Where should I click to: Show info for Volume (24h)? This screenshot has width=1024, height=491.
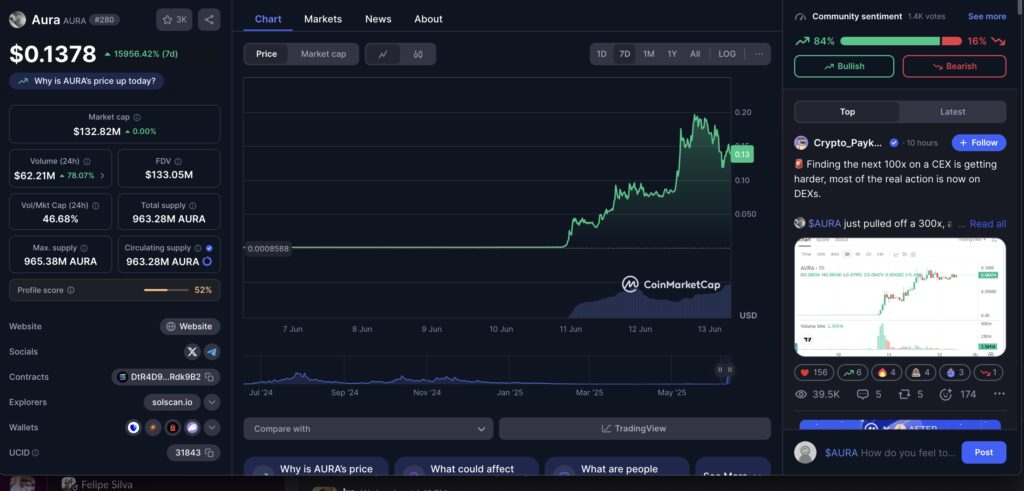click(87, 161)
